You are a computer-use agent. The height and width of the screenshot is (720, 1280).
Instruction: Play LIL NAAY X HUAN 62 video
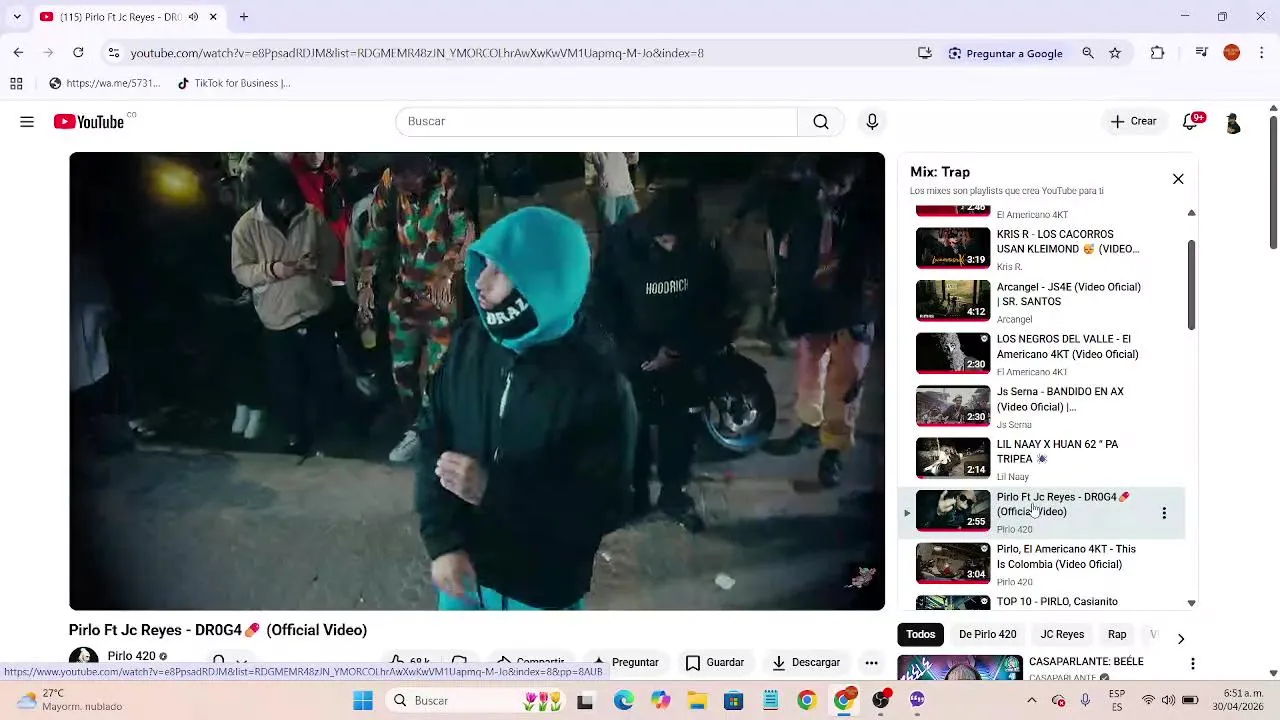1040,459
